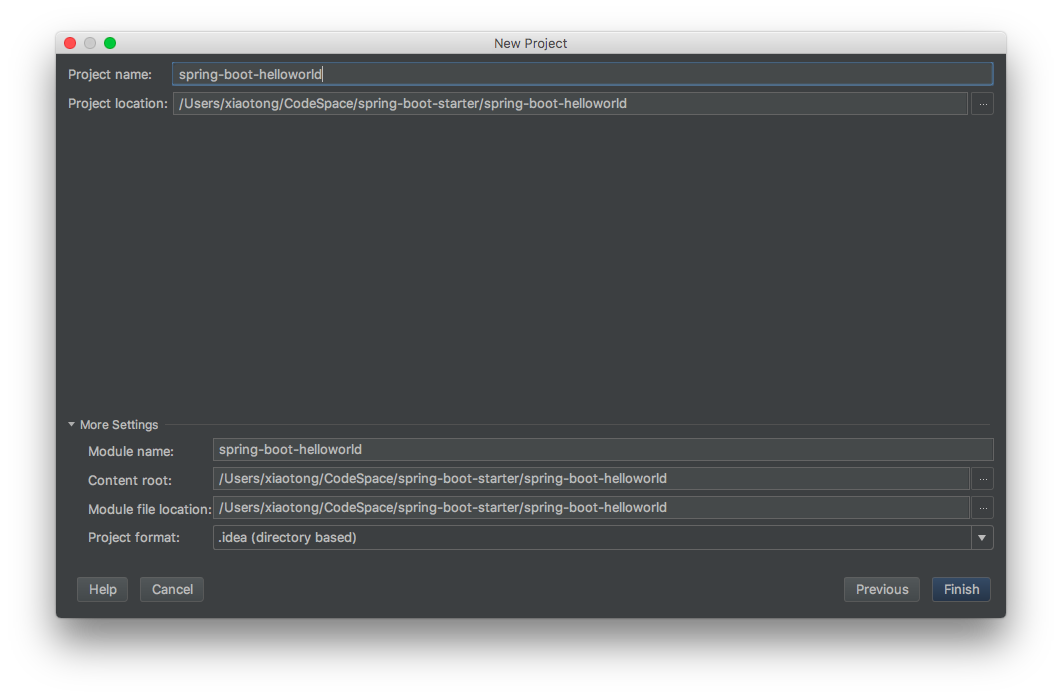Image resolution: width=1062 pixels, height=698 pixels.
Task: Go back with the Previous button
Action: (x=882, y=589)
